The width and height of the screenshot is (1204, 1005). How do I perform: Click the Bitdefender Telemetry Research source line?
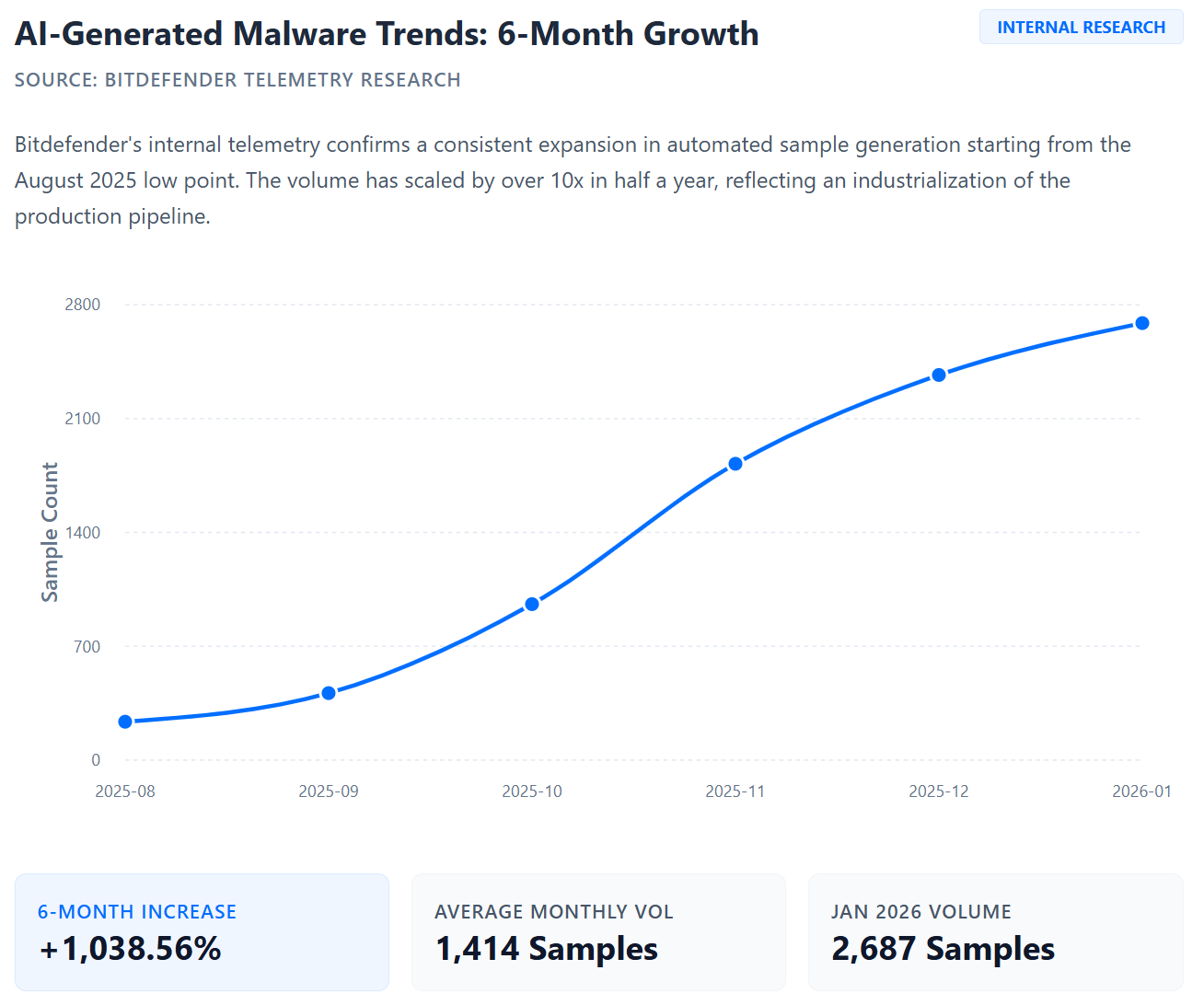point(237,80)
